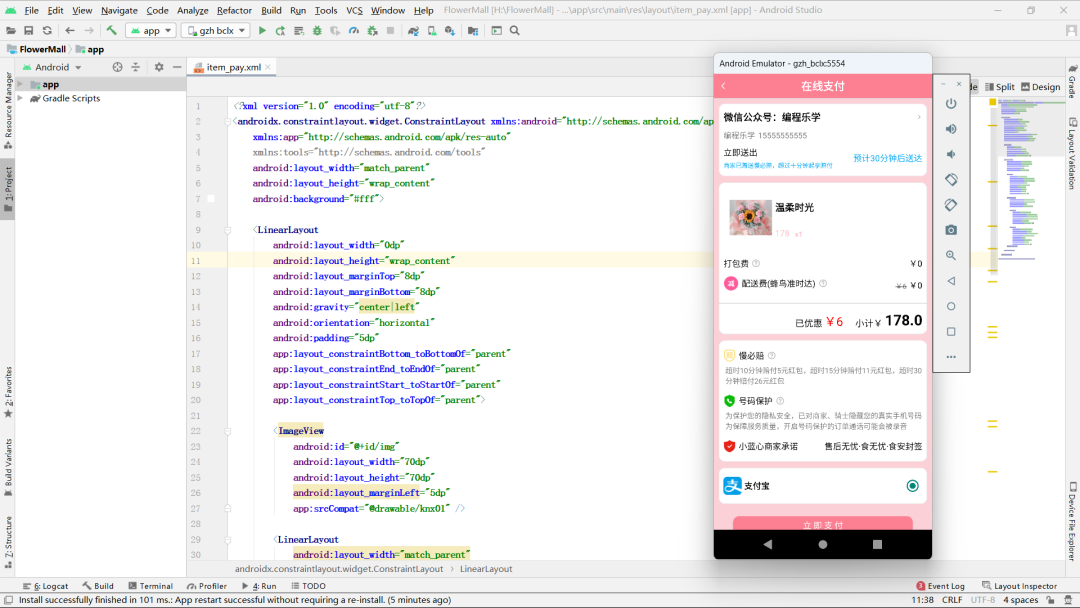This screenshot has height=608, width=1080.
Task: Switch editor to Design view
Action: point(1041,87)
